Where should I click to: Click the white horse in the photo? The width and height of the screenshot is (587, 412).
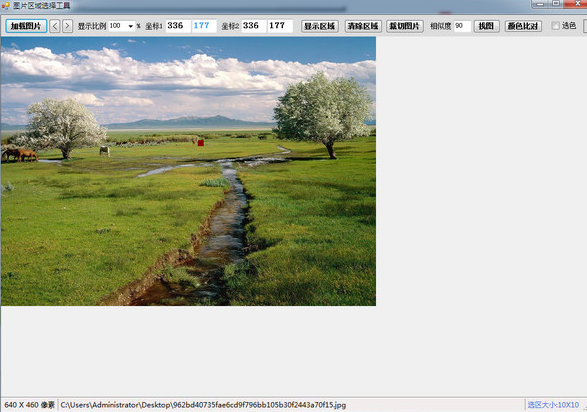[105, 151]
